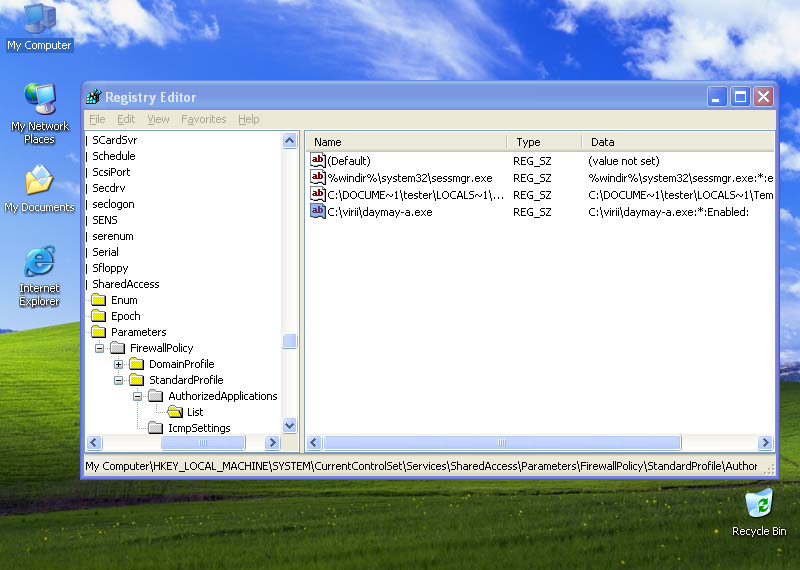Click the StandardProfile folder icon
Viewport: 800px width, 570px height.
click(136, 380)
